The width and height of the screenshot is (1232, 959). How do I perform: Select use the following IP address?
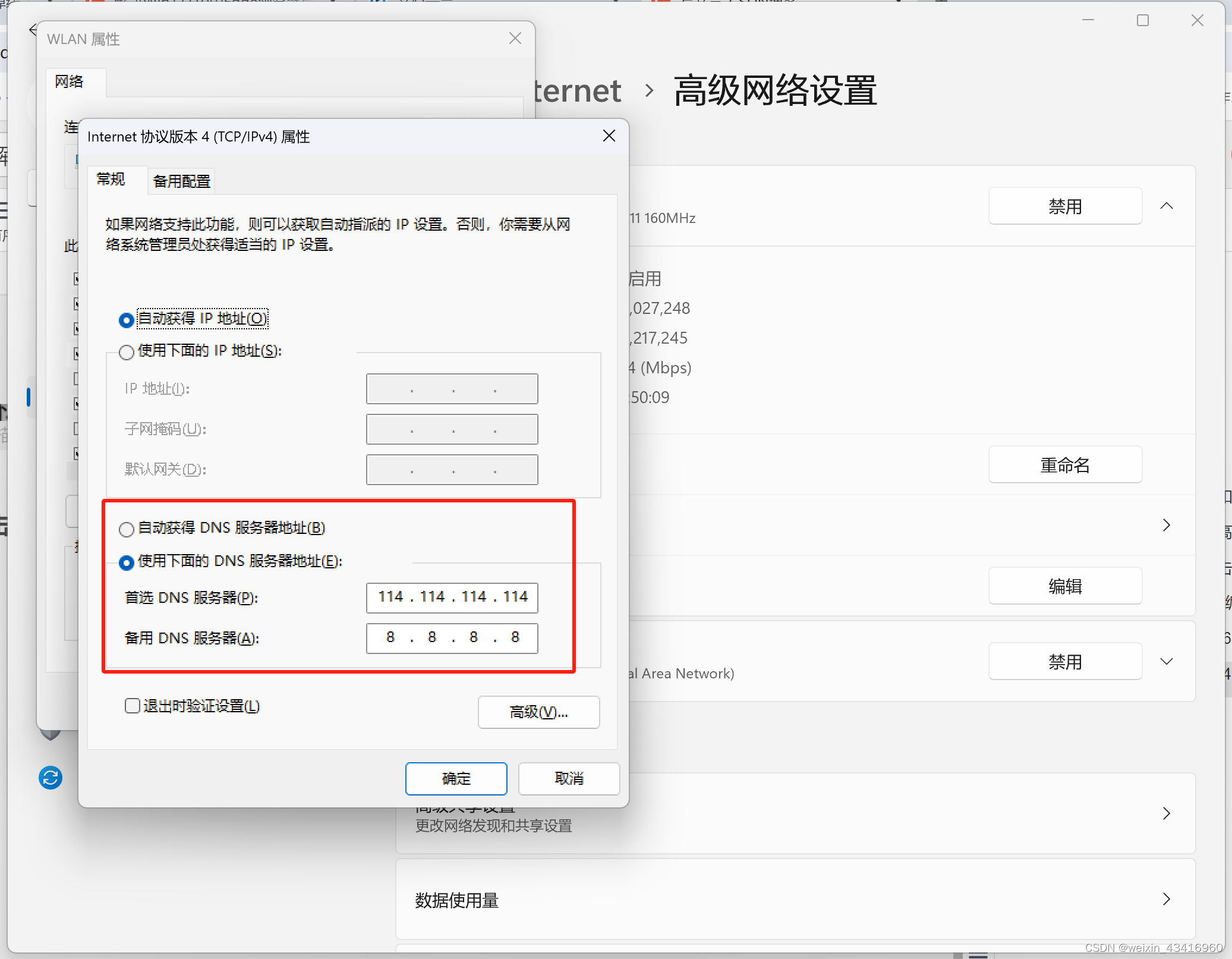[127, 352]
